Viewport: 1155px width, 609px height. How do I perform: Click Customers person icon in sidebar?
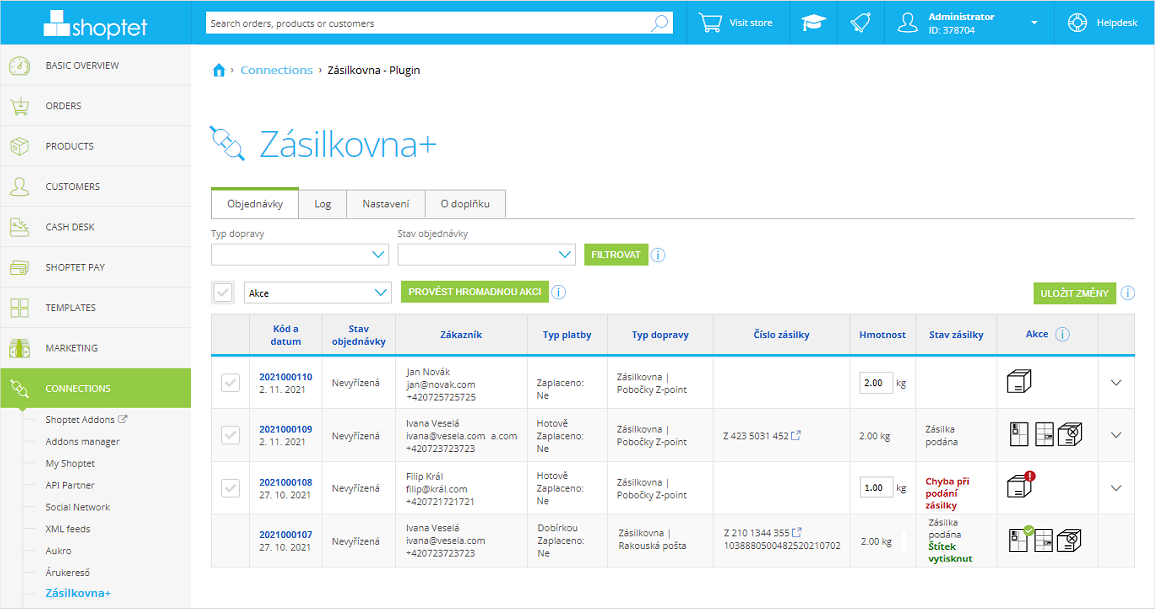click(20, 186)
